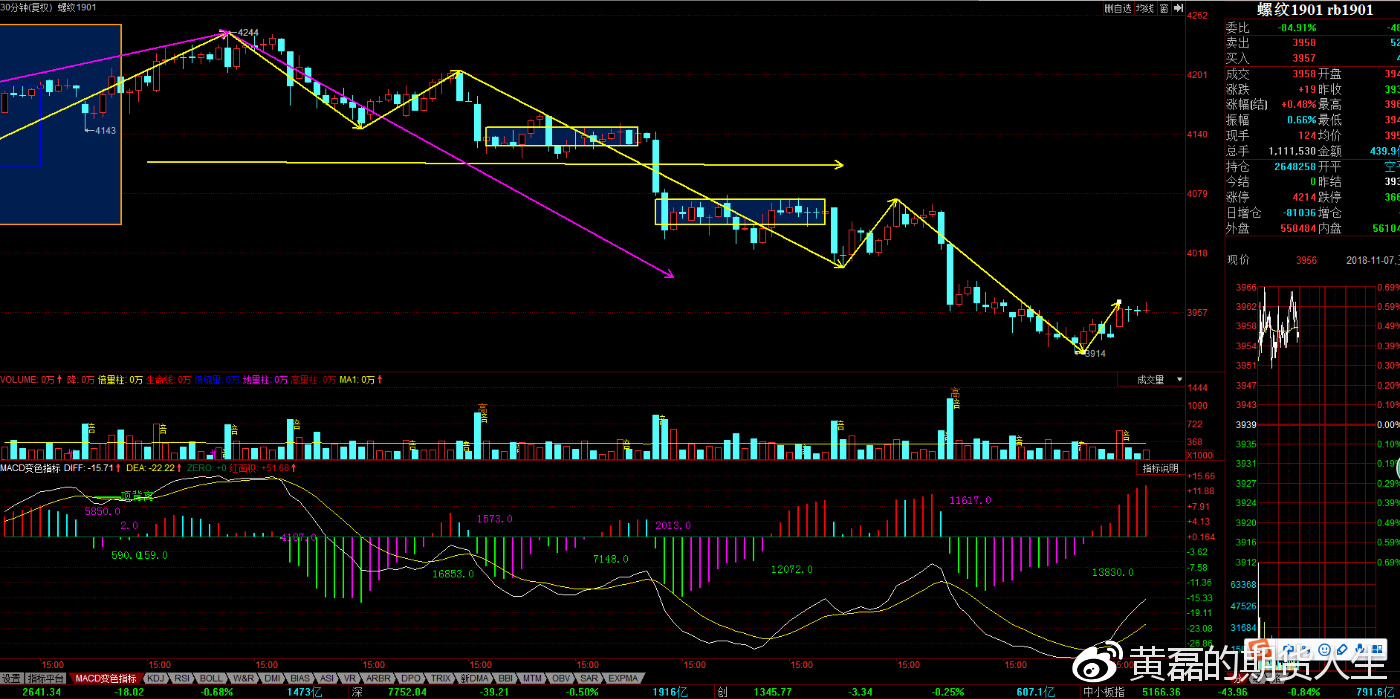Switch to the RSI indicator tab

pyautogui.click(x=183, y=678)
